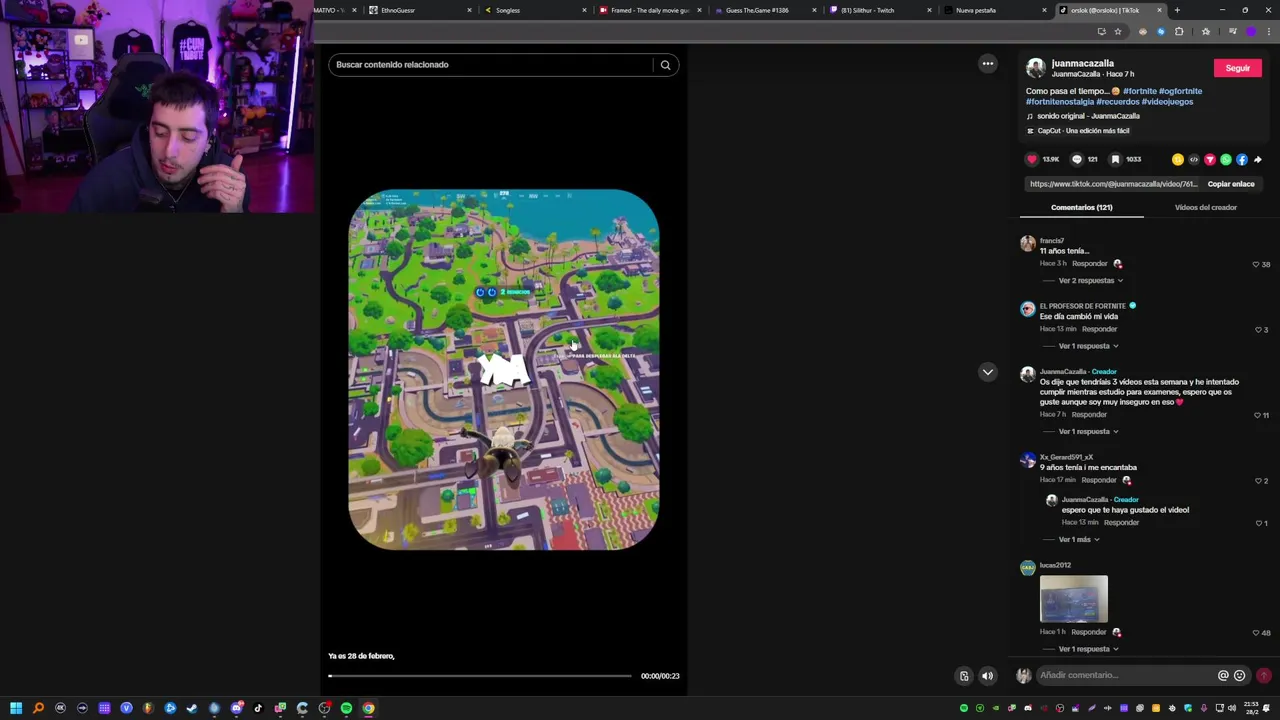Screen dimensions: 1280x720
Task: Open TikTok app from the taskbar
Action: 258,708
